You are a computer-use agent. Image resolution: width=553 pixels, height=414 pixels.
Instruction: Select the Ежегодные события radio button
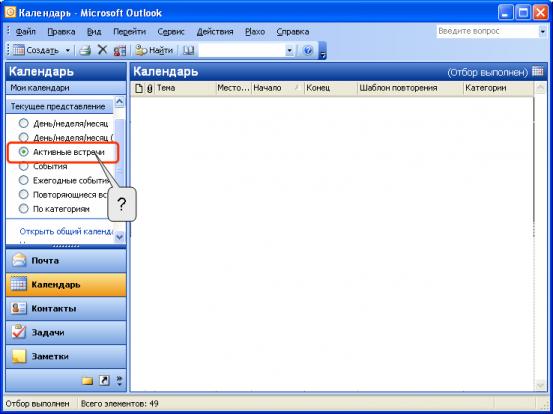23,180
